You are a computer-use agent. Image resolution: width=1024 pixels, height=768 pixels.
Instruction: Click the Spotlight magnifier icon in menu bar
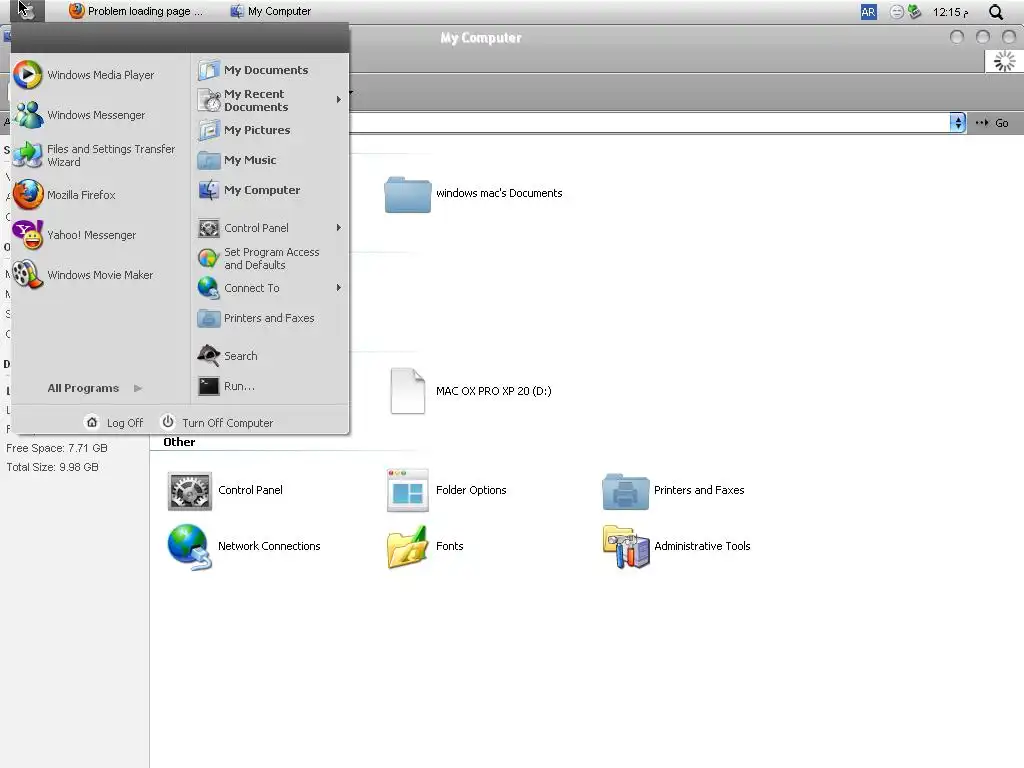tap(996, 12)
